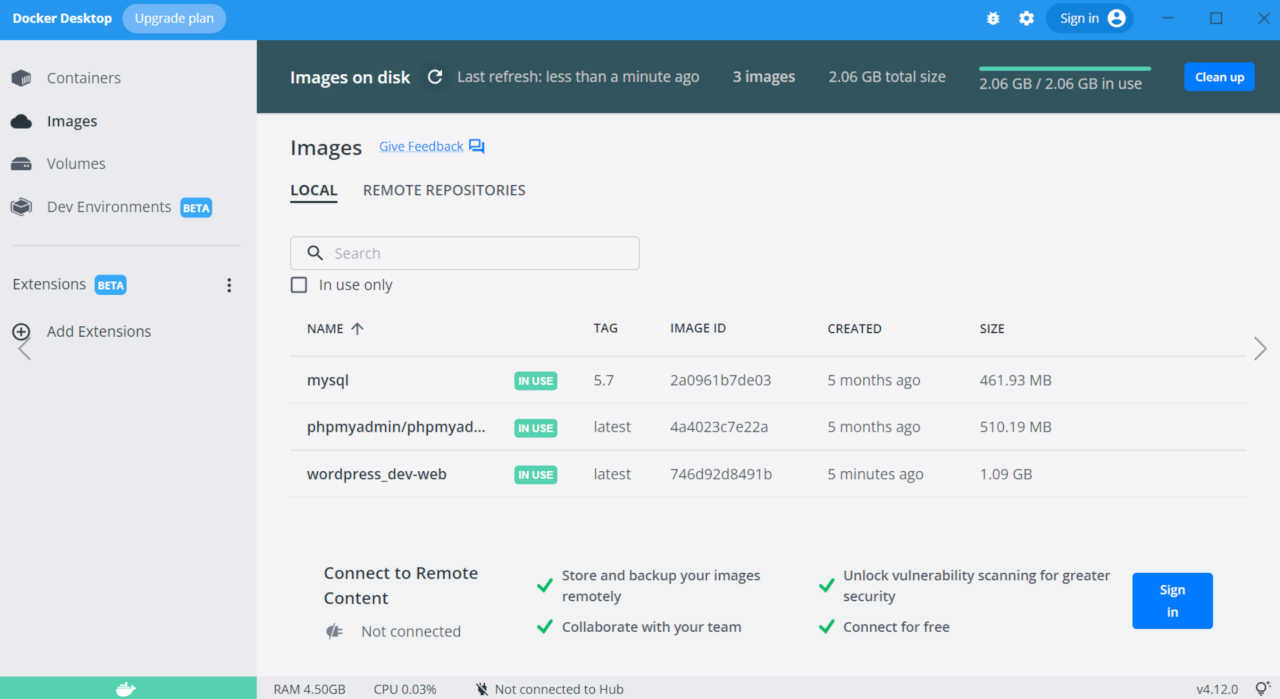The height and width of the screenshot is (699, 1280).
Task: Click the search magnifier icon
Action: (315, 253)
